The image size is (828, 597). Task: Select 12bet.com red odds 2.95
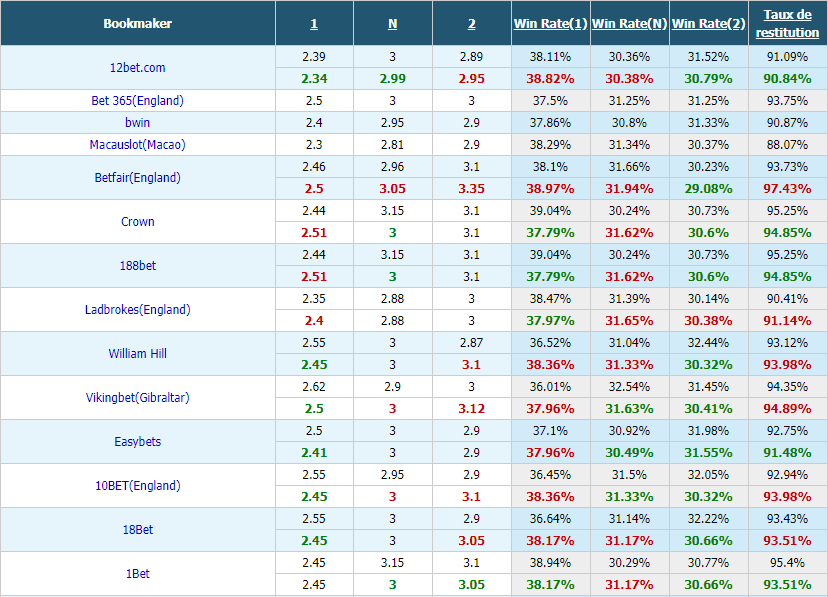(x=472, y=79)
